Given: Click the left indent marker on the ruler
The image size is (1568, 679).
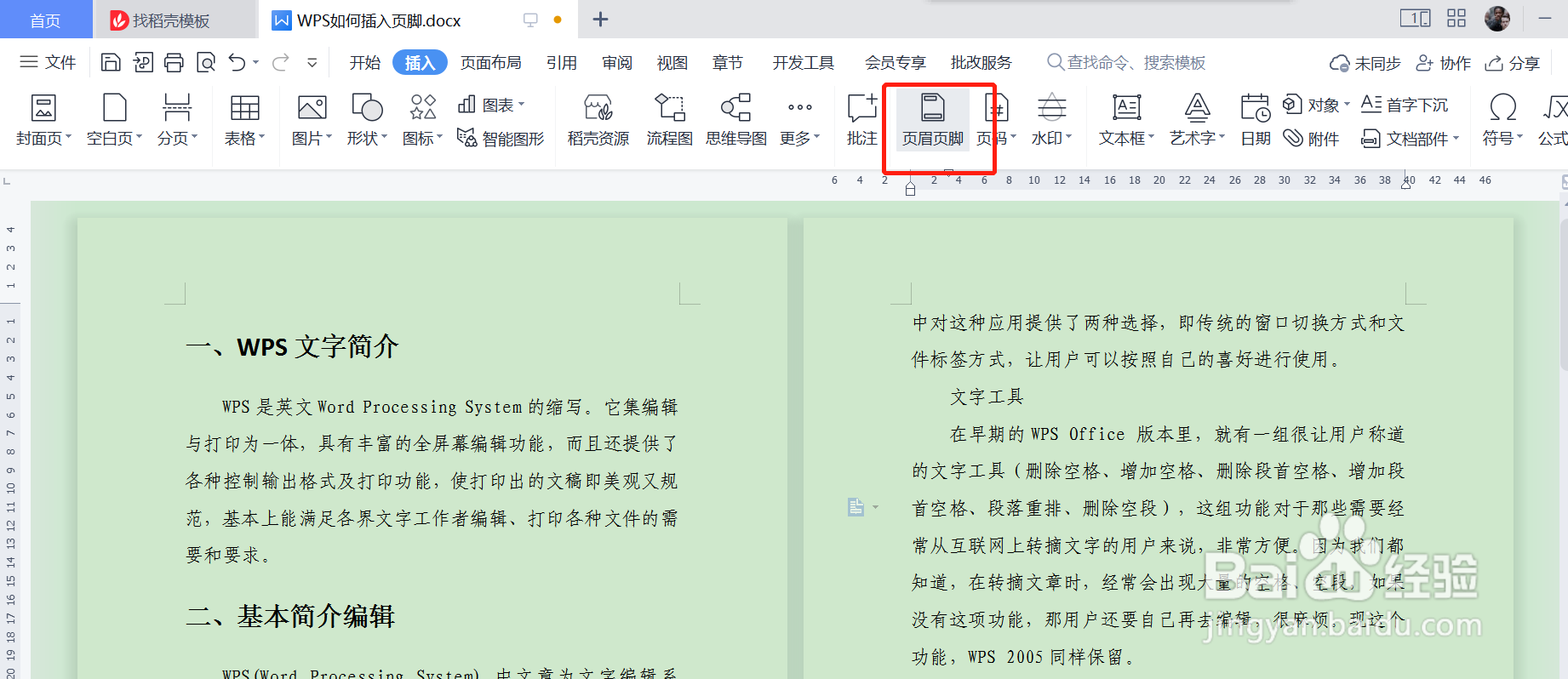Looking at the screenshot, I should click(910, 188).
